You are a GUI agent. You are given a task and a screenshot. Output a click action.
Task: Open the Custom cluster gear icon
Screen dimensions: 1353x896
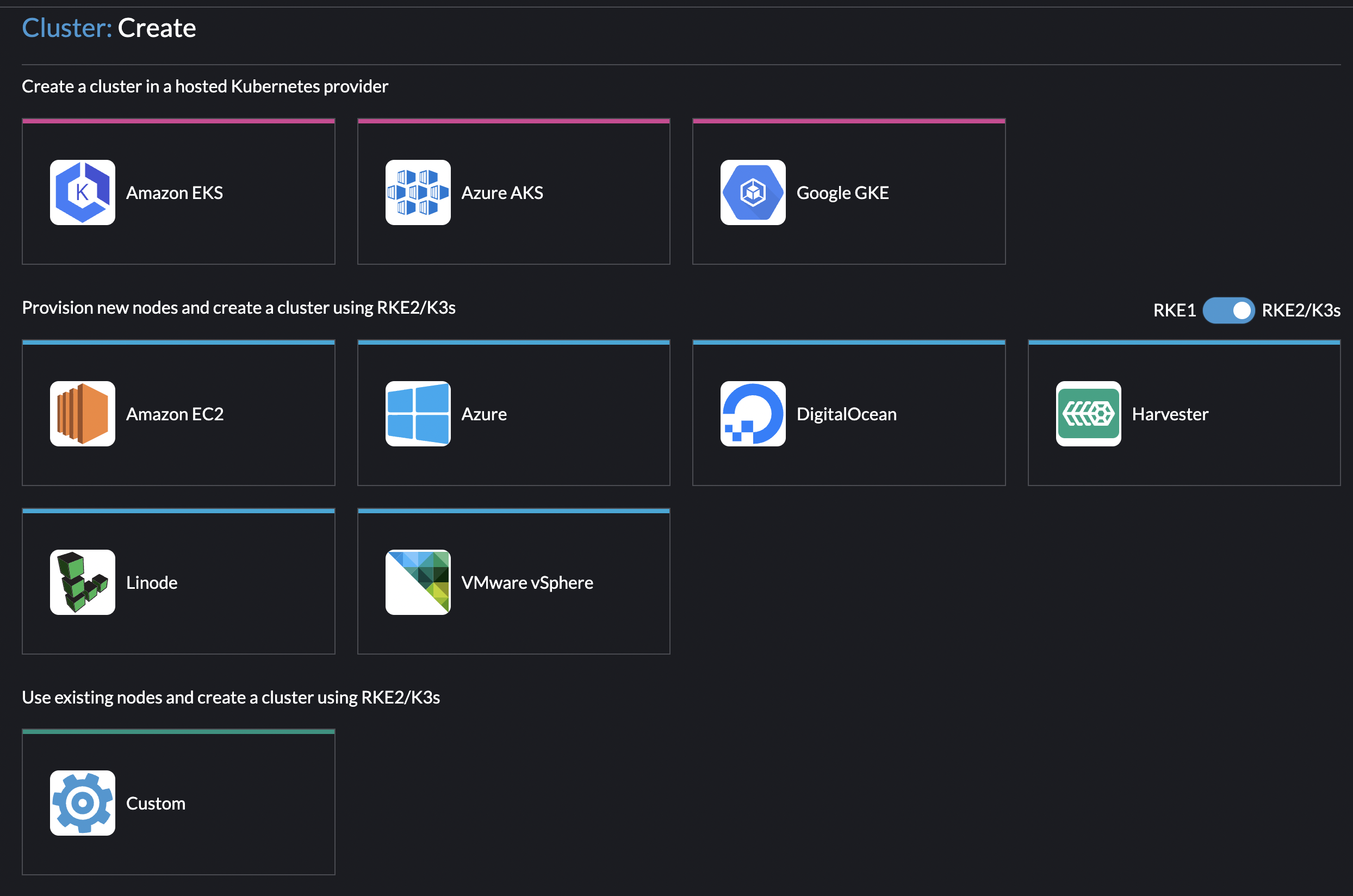coord(82,802)
